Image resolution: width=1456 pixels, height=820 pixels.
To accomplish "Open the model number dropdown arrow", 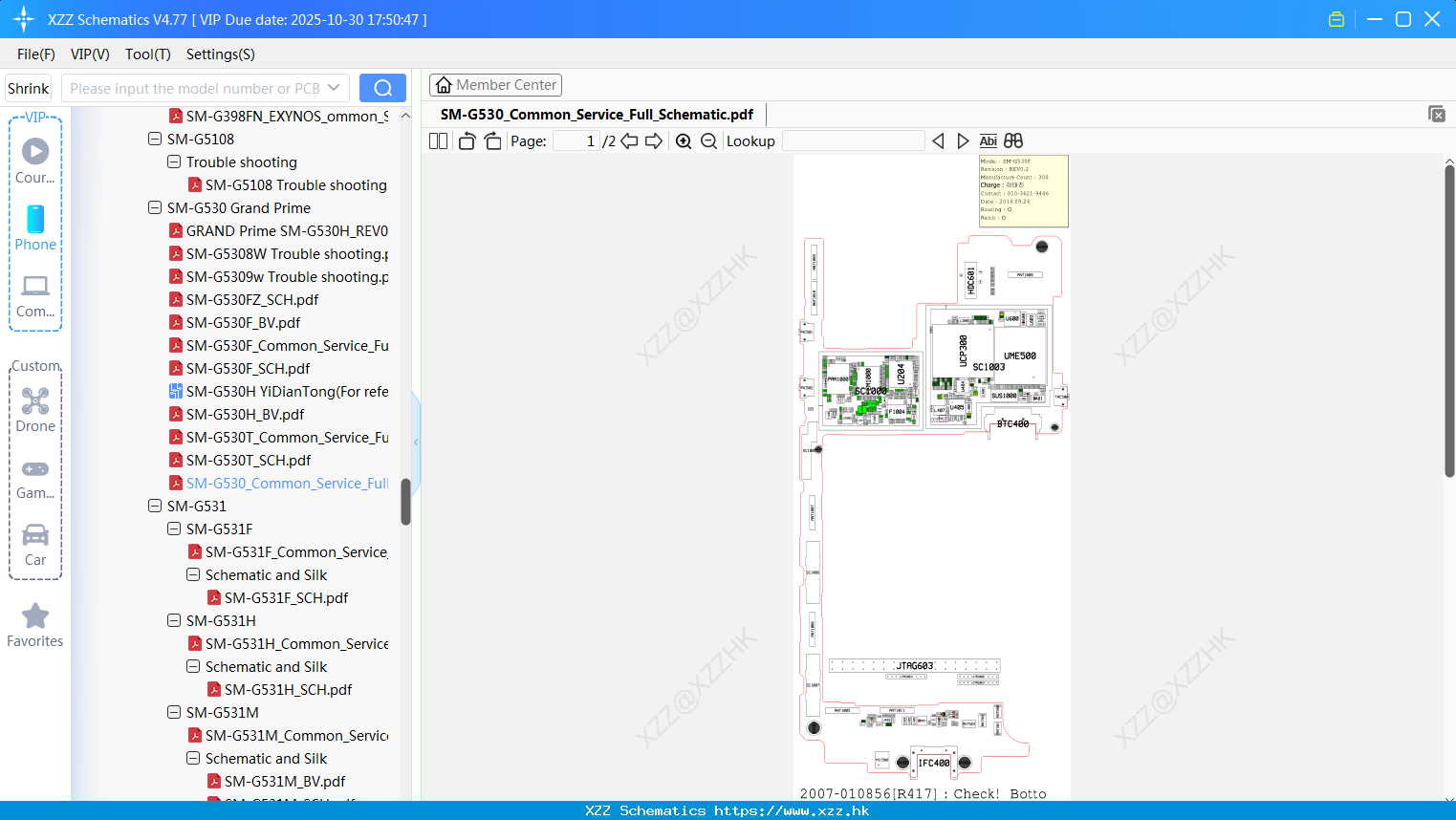I will point(334,88).
